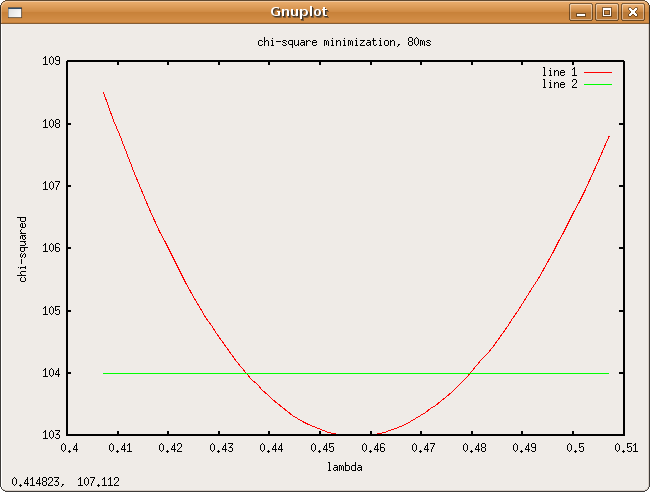Click the y-axis tick label 107
This screenshot has width=650, height=492.
[x=51, y=186]
